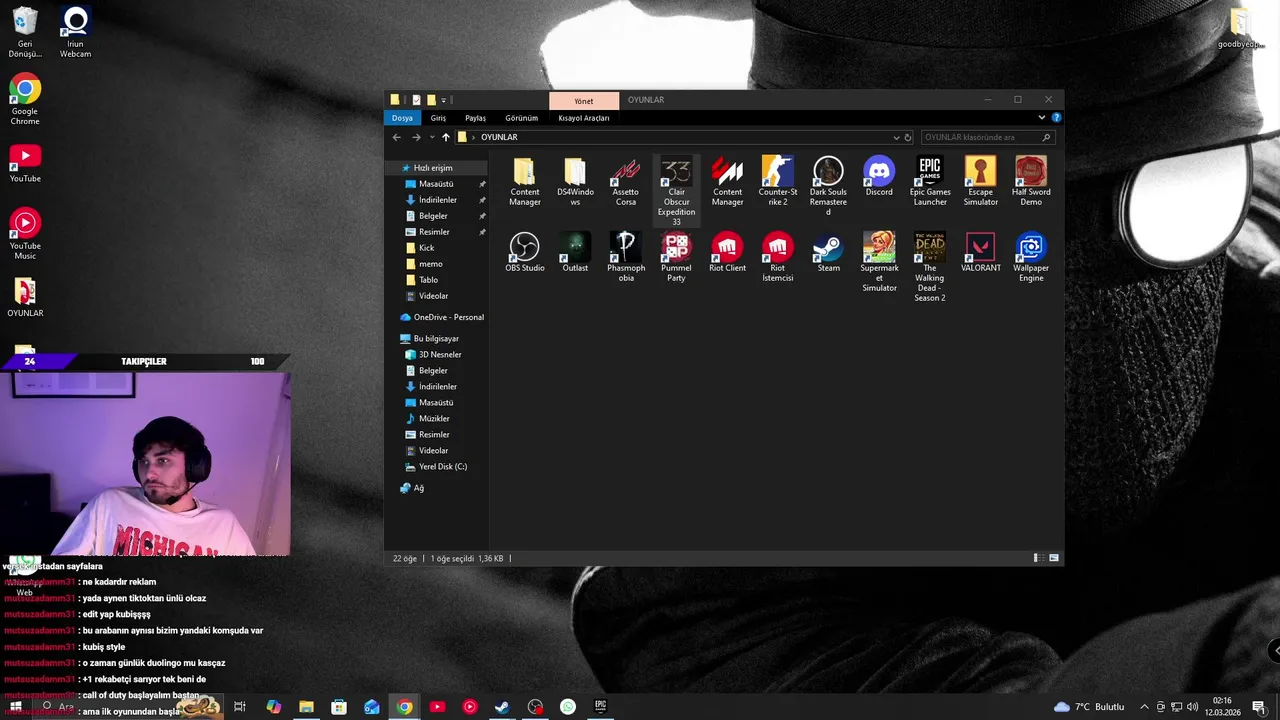The height and width of the screenshot is (720, 1280).
Task: Open the Windows Start button
Action: point(16,707)
